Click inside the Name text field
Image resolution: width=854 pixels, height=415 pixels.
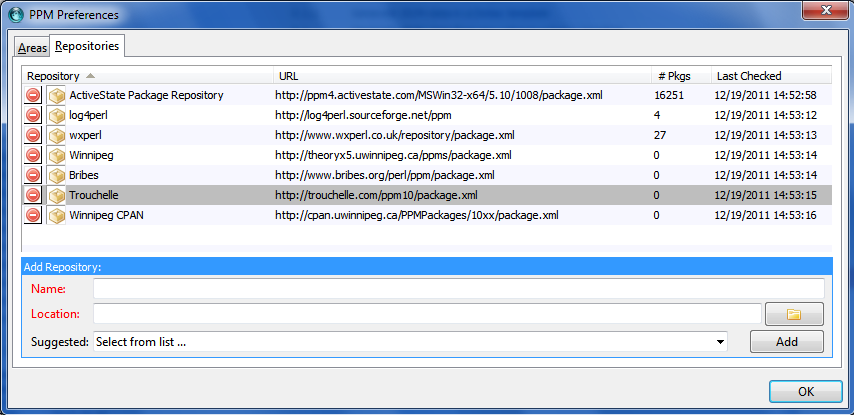click(x=458, y=289)
